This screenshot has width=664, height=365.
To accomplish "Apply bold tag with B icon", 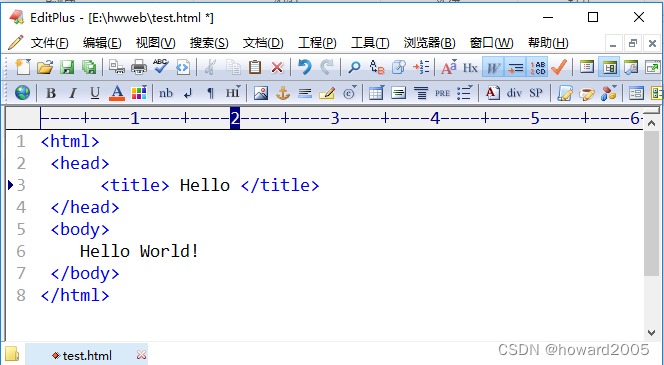I will tap(51, 93).
